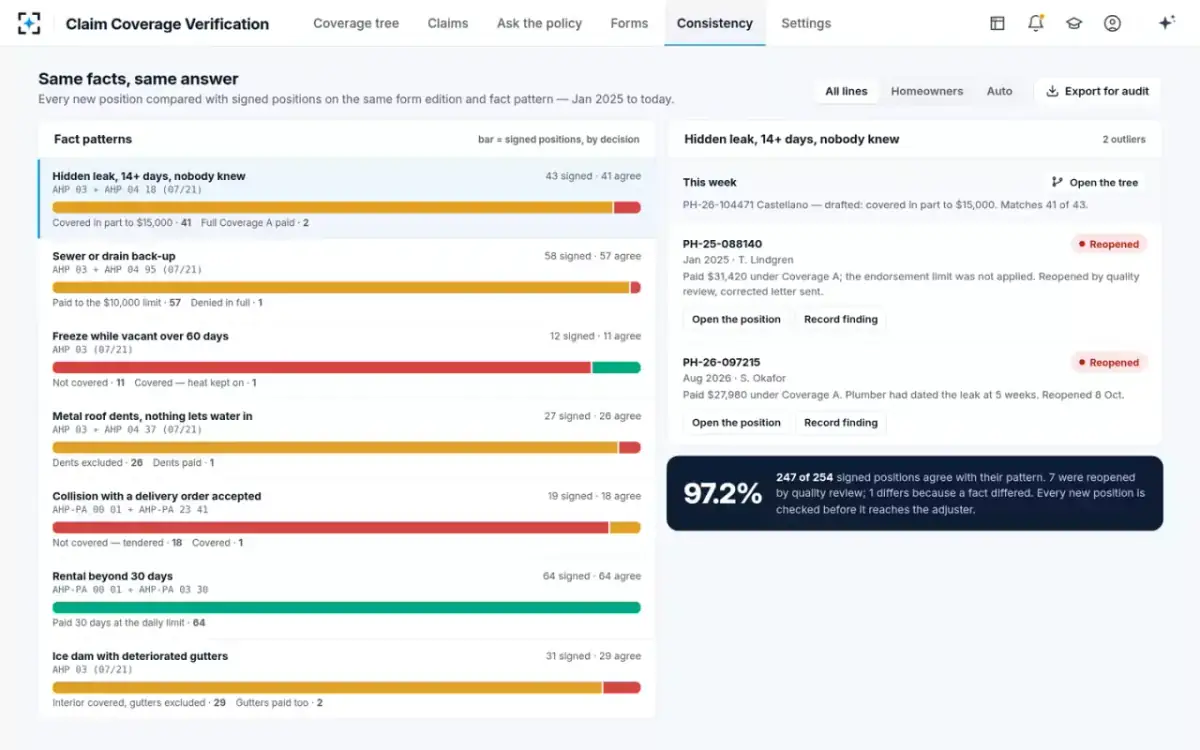Open the sparkle AI assistant icon

tap(1166, 23)
